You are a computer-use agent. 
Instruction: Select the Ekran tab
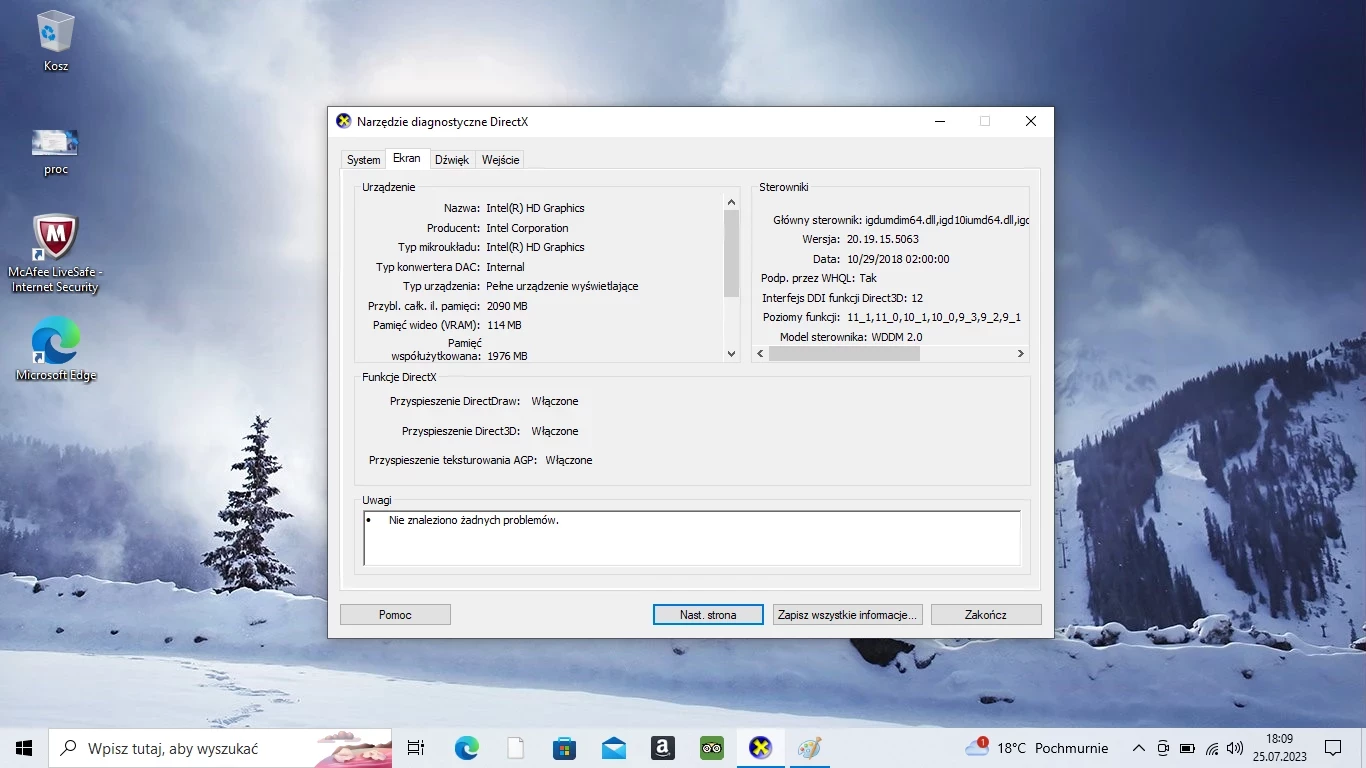coord(407,158)
